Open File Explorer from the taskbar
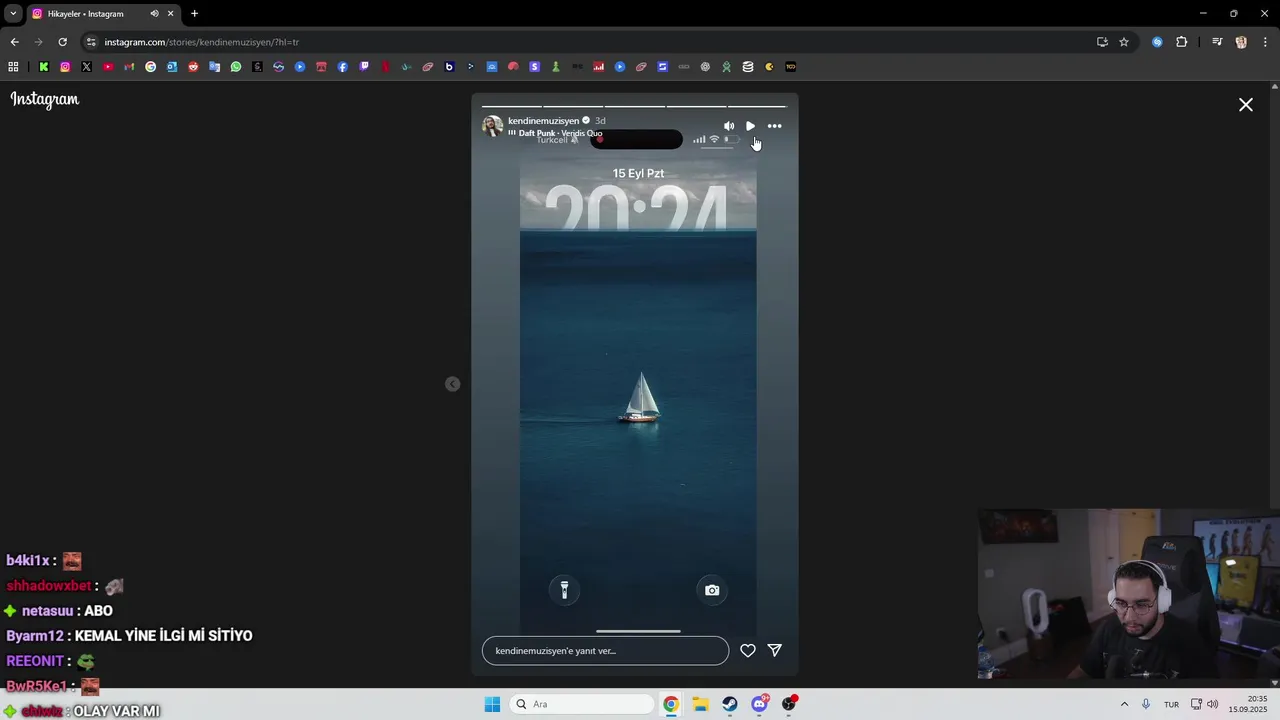Screen dimensions: 1280x720 coord(700,704)
